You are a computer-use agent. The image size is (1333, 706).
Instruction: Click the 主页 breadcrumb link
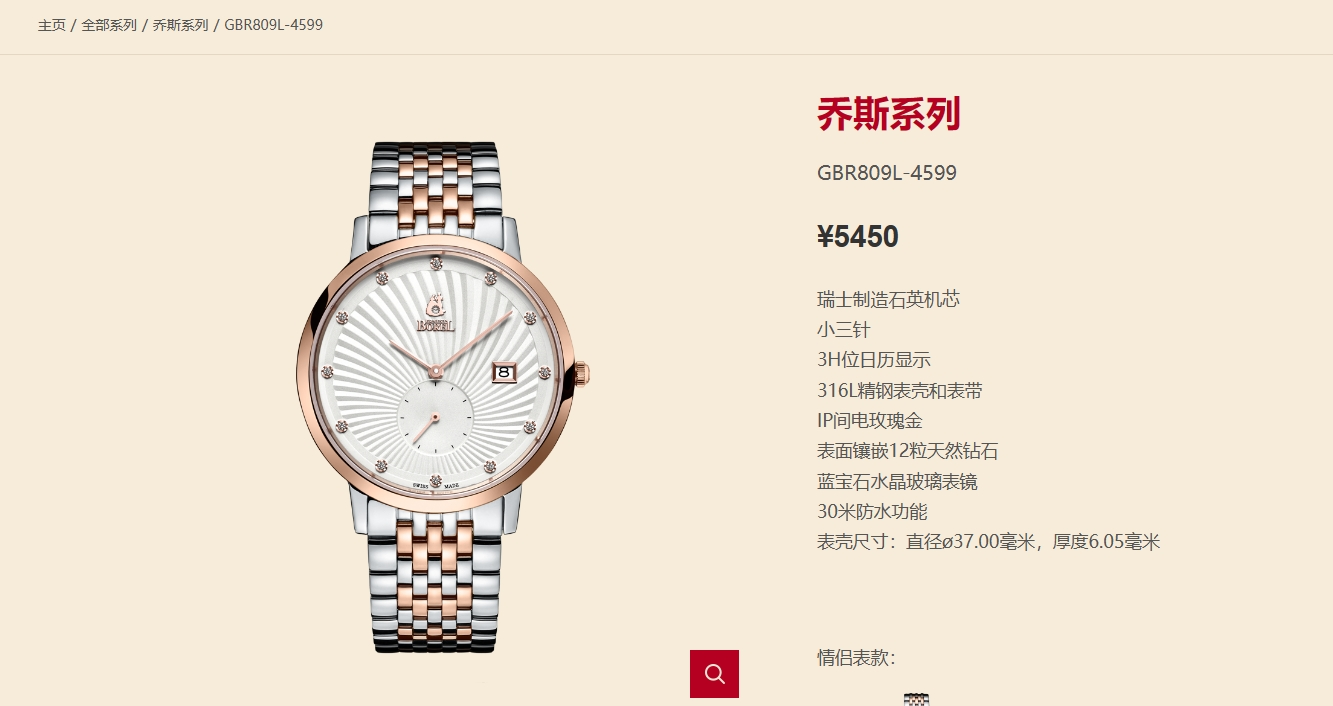click(52, 25)
